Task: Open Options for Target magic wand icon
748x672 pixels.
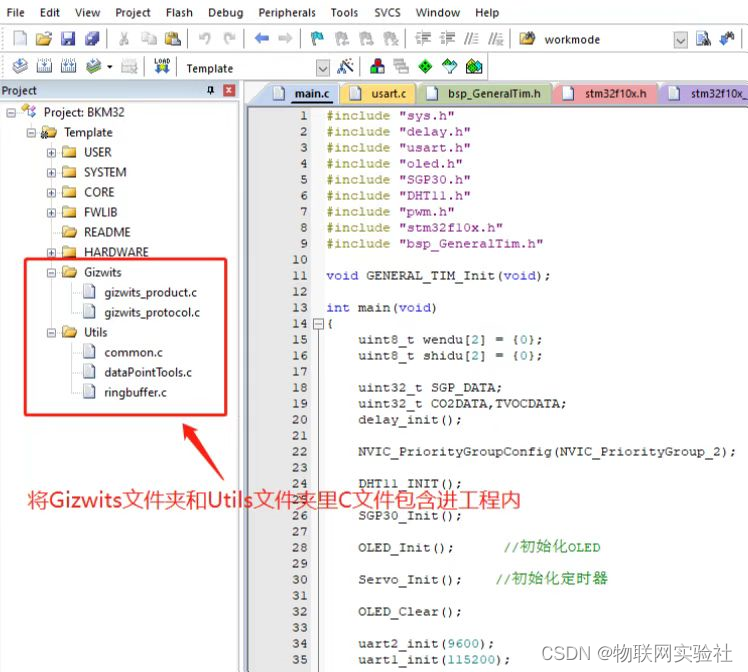Action: [x=346, y=67]
